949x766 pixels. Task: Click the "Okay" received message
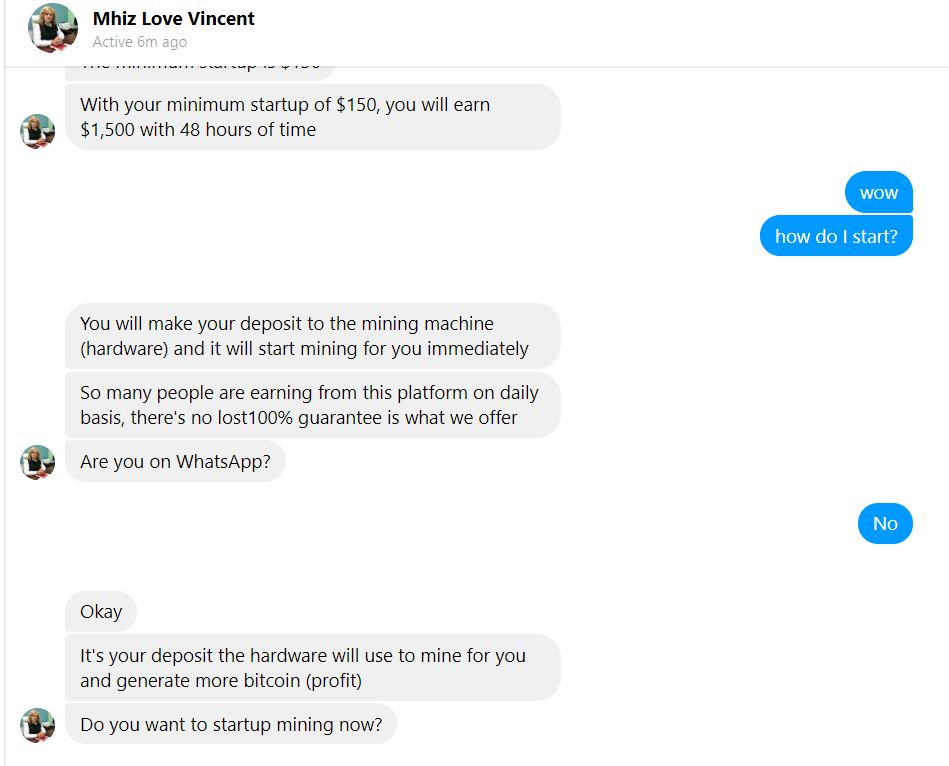[x=101, y=612]
